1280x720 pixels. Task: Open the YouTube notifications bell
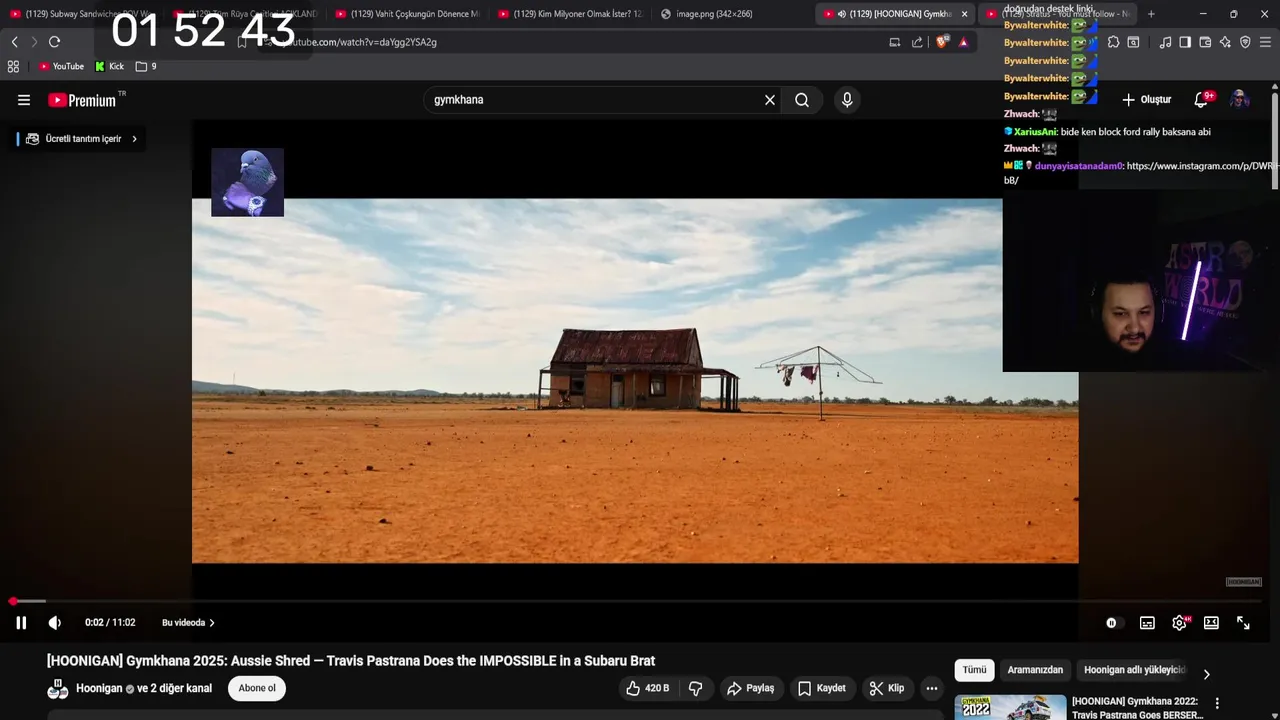[1202, 100]
